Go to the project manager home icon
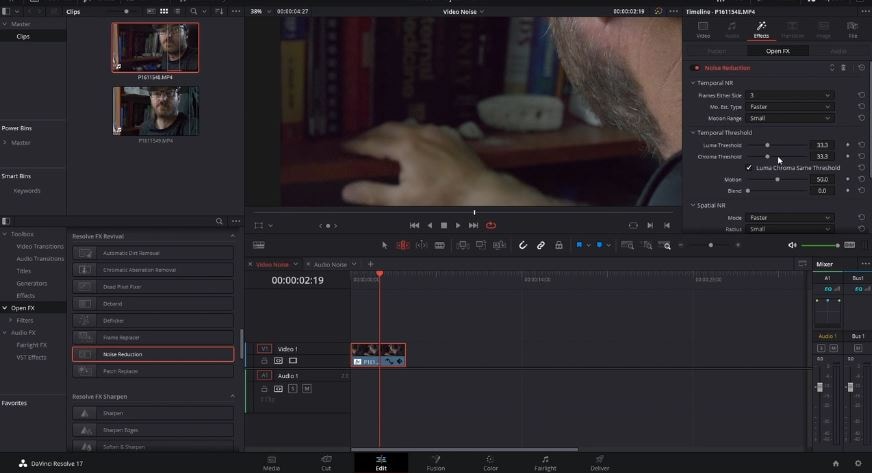 835,463
